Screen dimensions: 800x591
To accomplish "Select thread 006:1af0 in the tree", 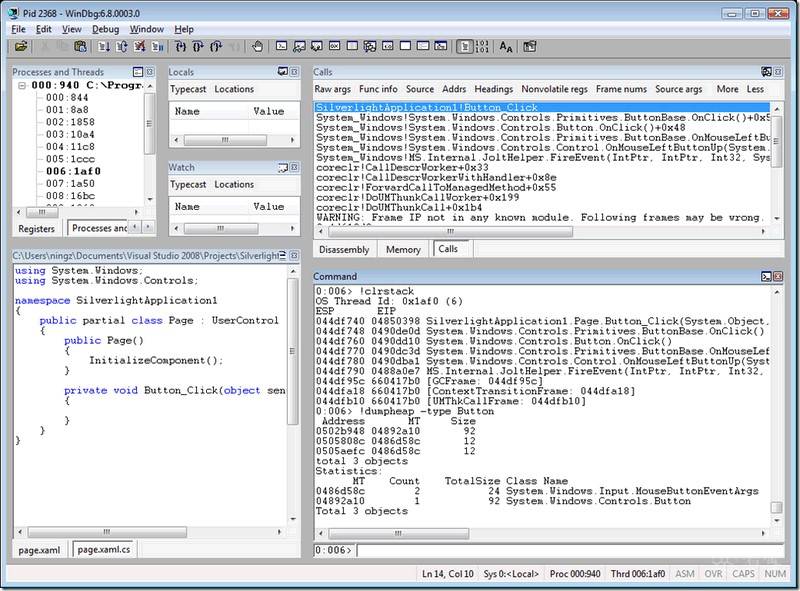I will 73,171.
